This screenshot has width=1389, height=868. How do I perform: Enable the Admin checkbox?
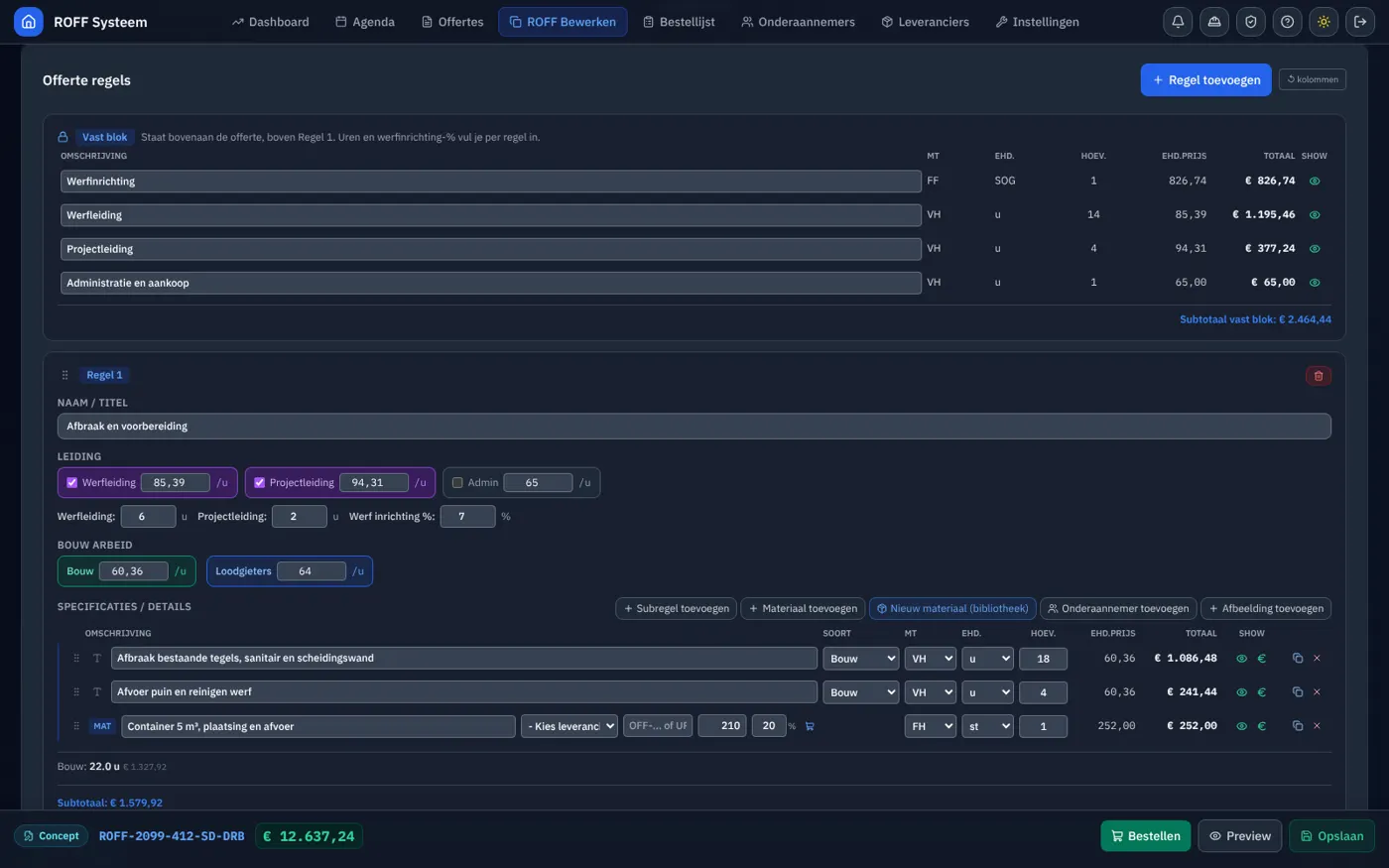point(457,483)
